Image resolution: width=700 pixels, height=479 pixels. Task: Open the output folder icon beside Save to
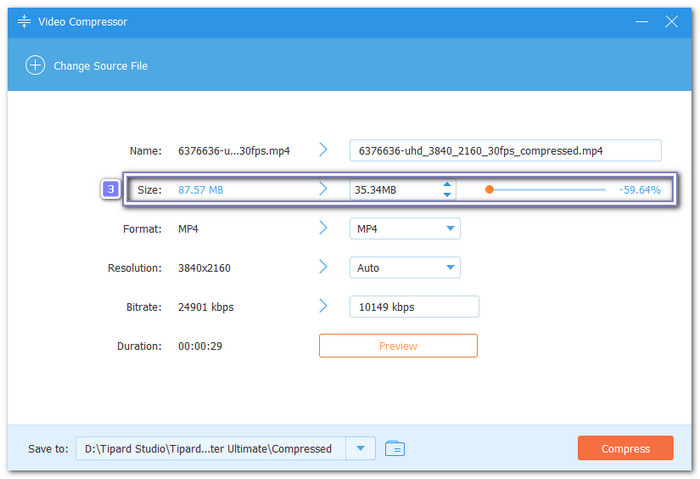click(394, 449)
